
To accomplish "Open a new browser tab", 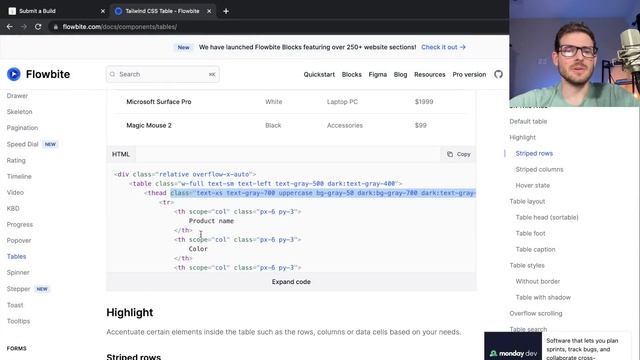I will coord(226,11).
